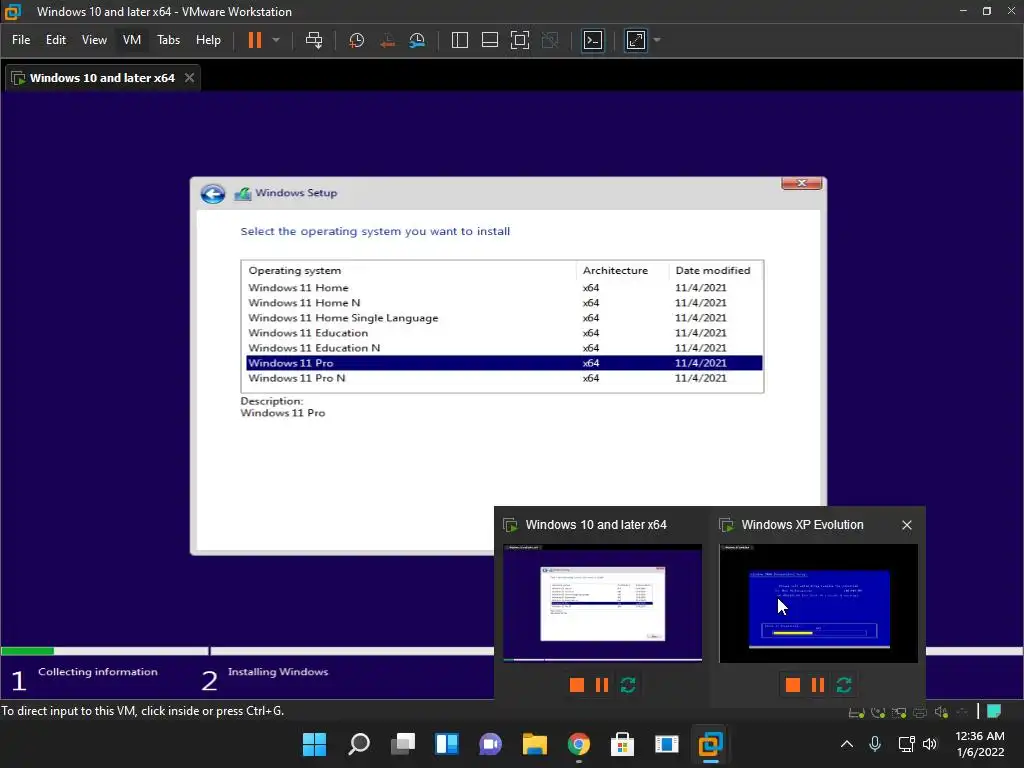Restart Windows XP Evolution from preview
This screenshot has height=768, width=1024.
pos(844,684)
